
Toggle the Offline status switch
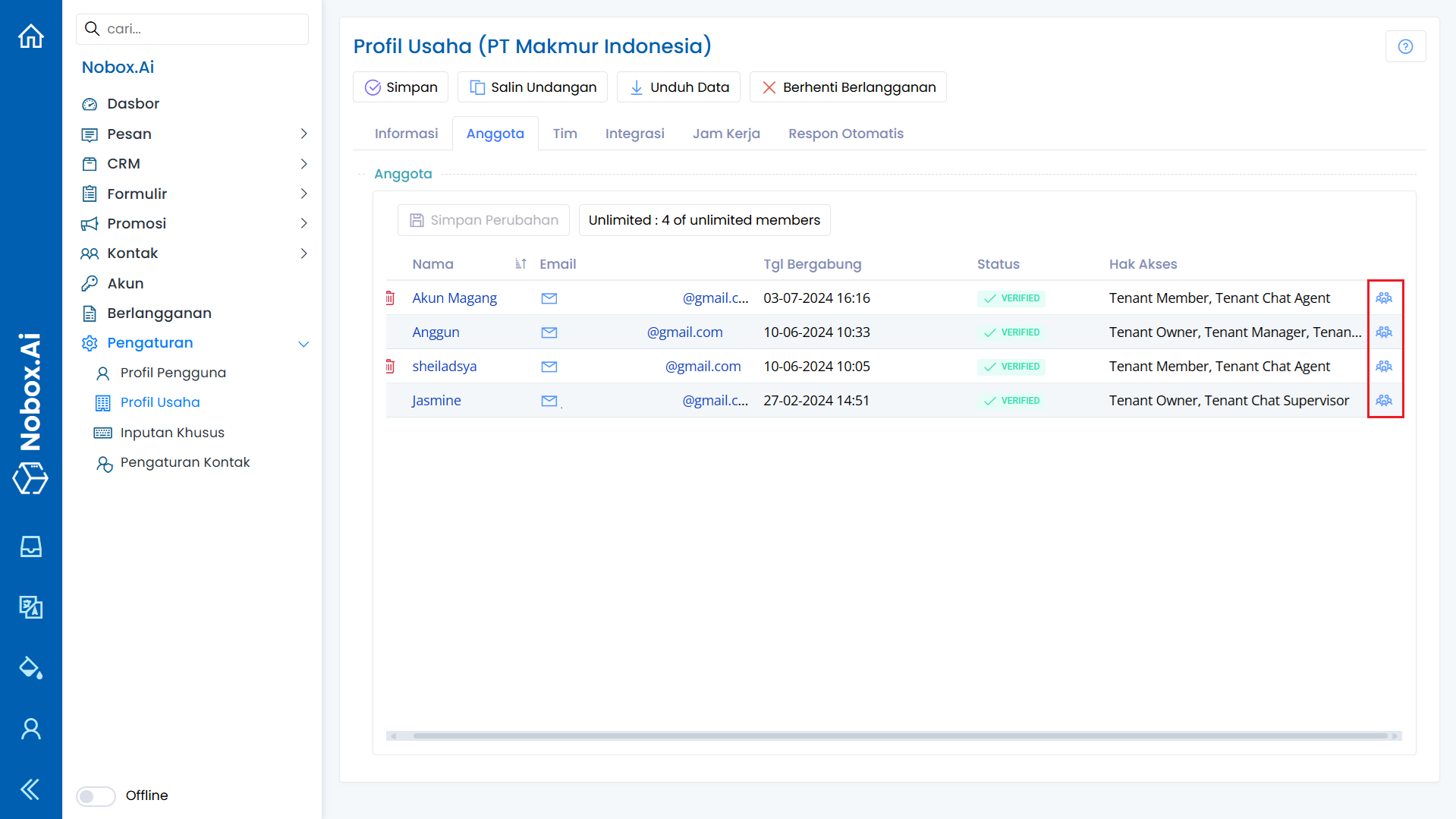tap(96, 795)
